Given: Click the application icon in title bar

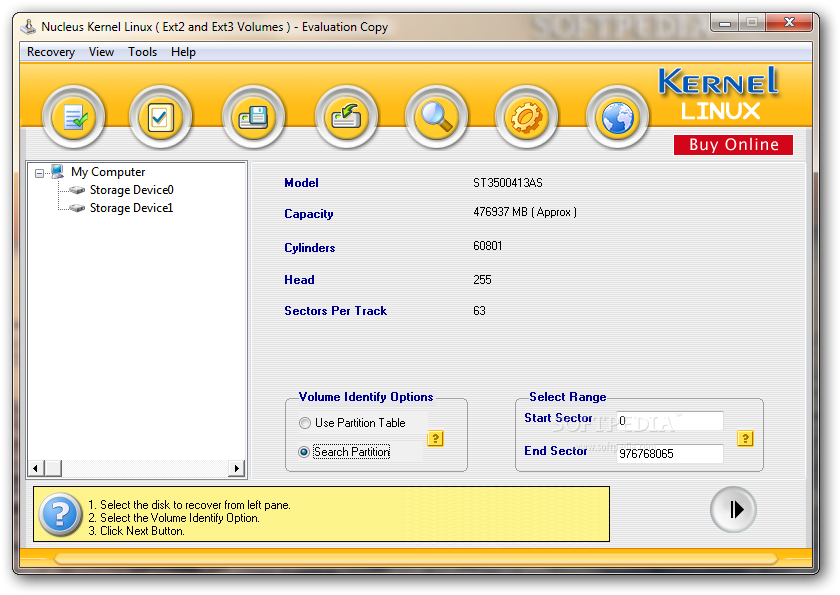Looking at the screenshot, I should click(x=28, y=26).
